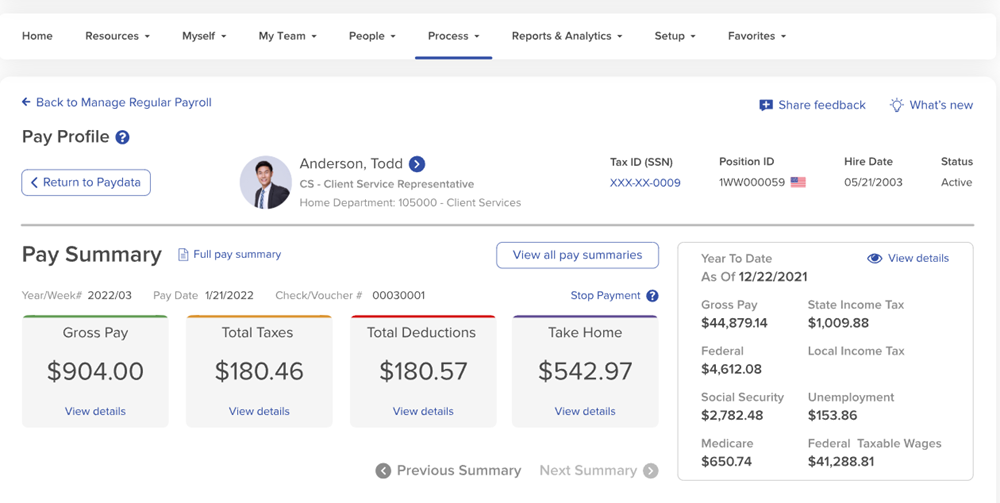Screen dimensions: 1000x503
Task: Click the Stop Payment help question icon
Action: [x=652, y=296]
